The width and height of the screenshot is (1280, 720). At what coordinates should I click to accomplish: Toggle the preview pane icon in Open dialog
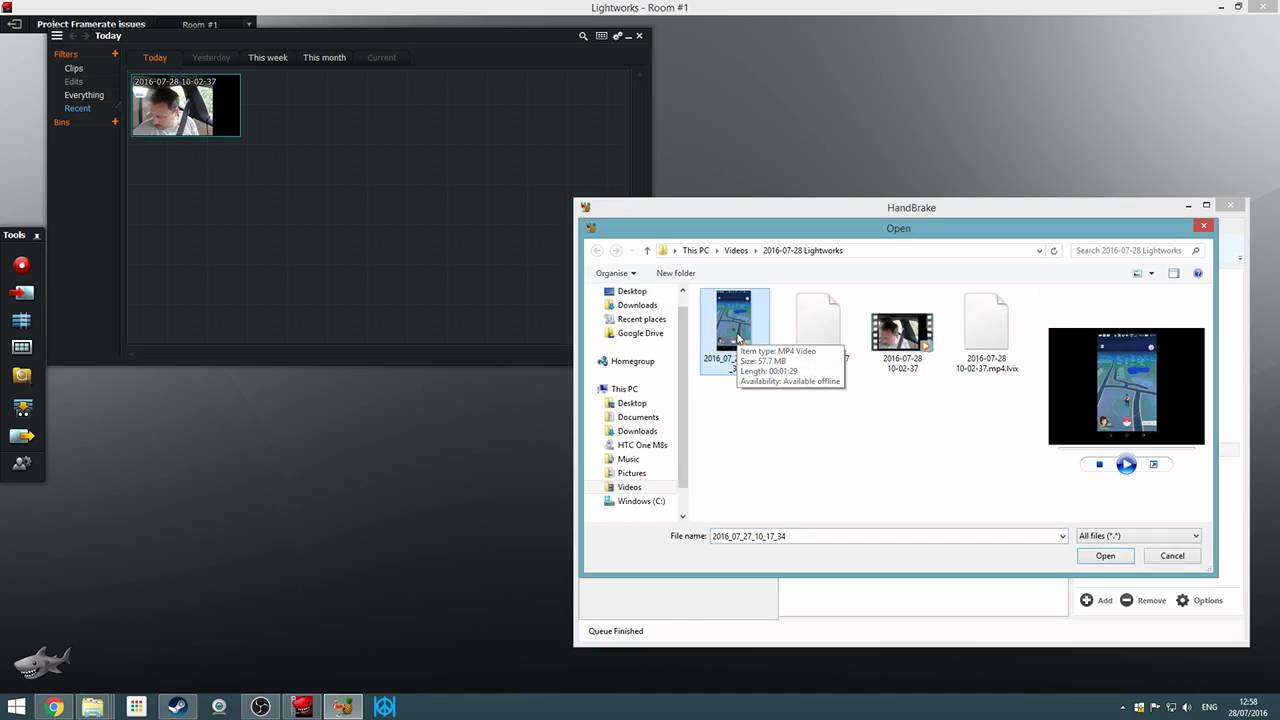pyautogui.click(x=1174, y=273)
